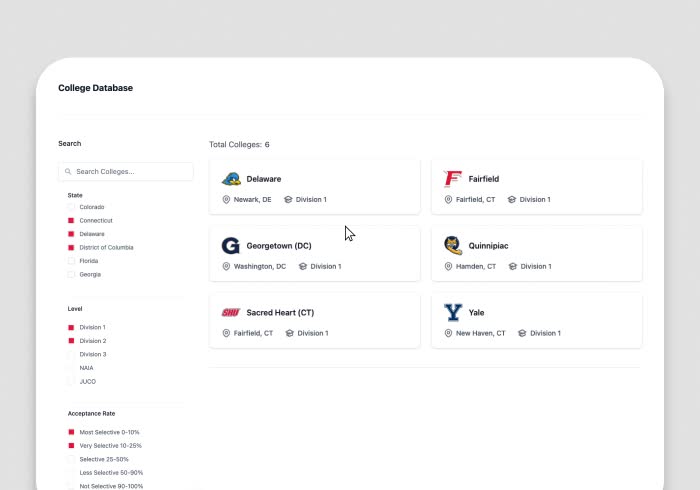
Task: Click the Georgetown G logo
Action: (x=230, y=246)
